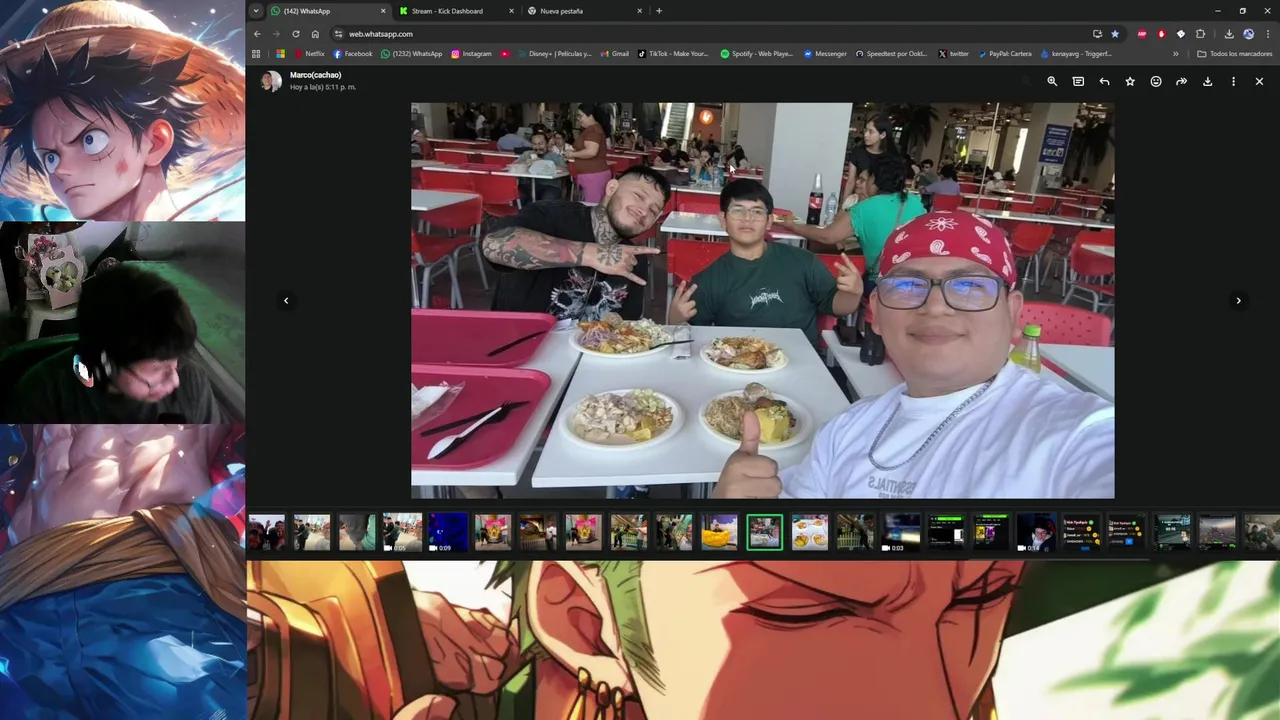The width and height of the screenshot is (1280, 720).
Task: Select the yellow fruit thumbnail
Action: pos(719,532)
